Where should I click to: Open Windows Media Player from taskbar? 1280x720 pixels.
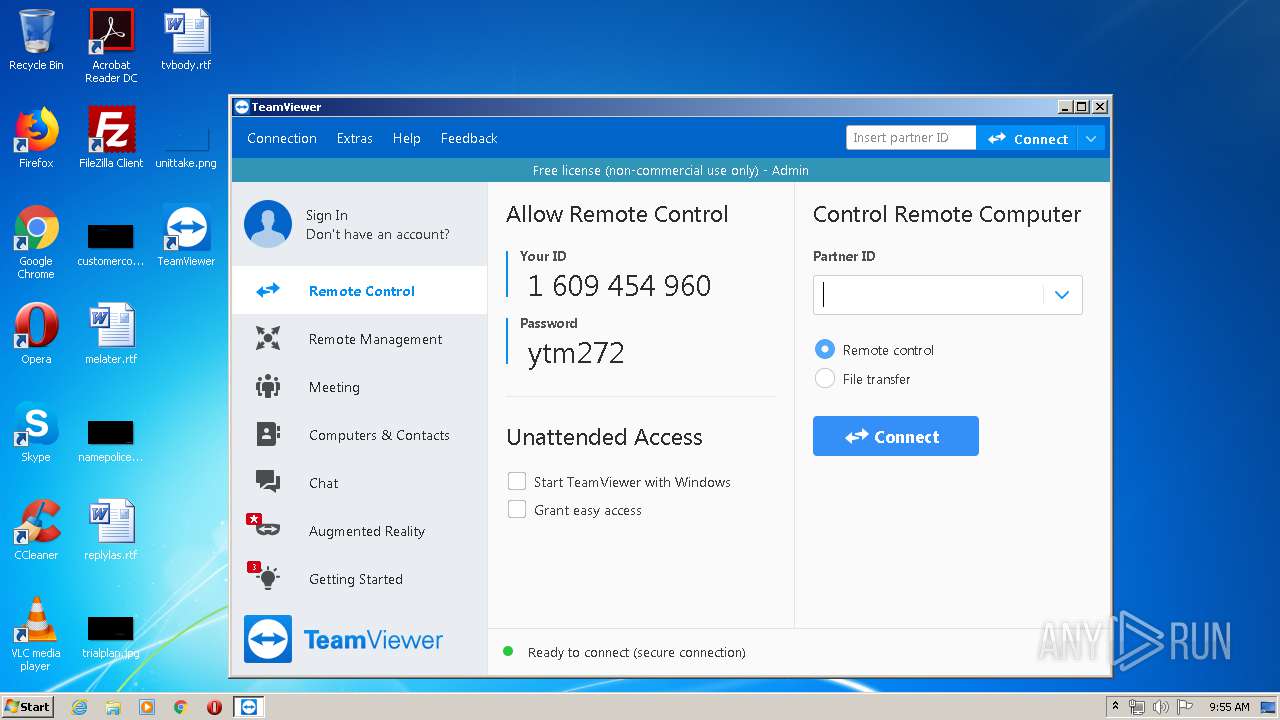point(147,707)
